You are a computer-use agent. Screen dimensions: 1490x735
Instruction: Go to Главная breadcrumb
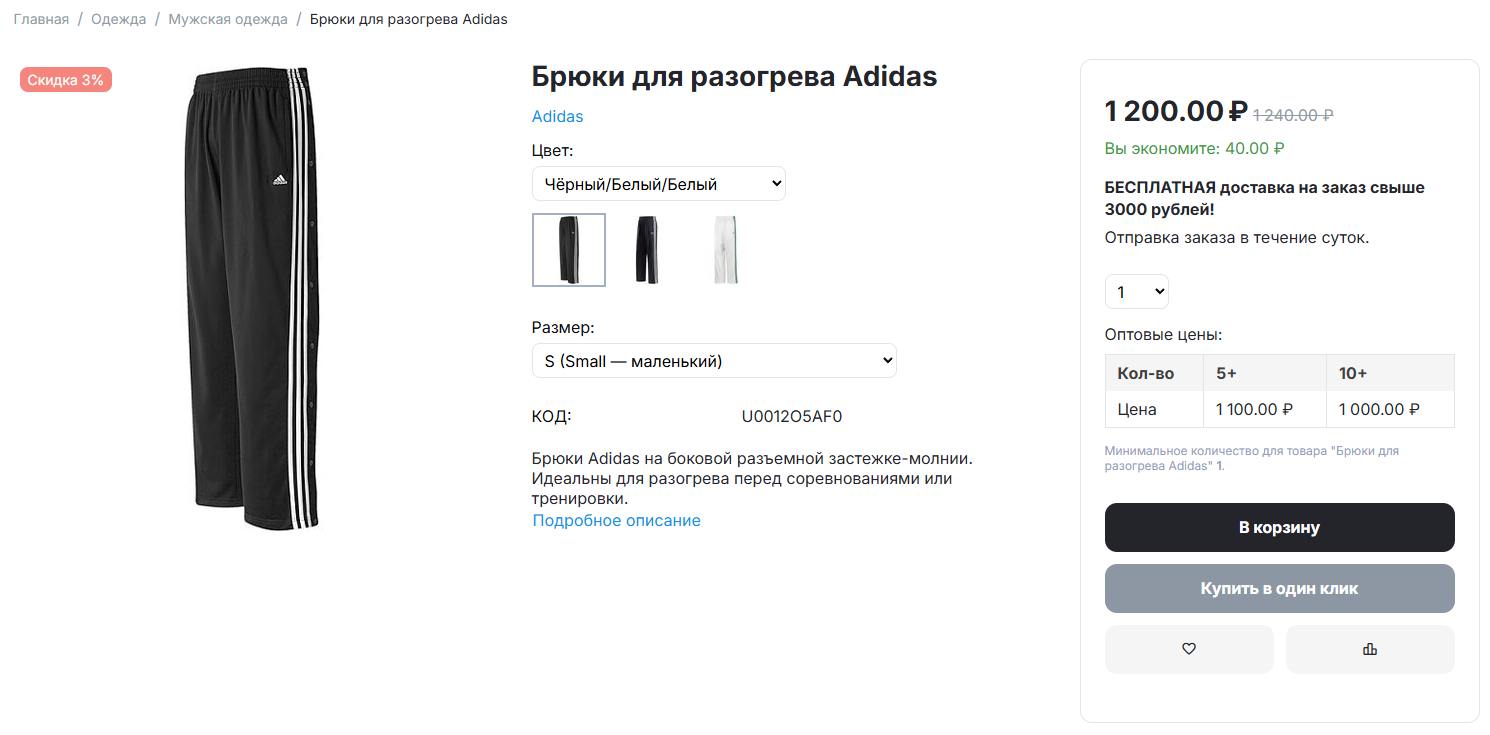click(x=41, y=19)
